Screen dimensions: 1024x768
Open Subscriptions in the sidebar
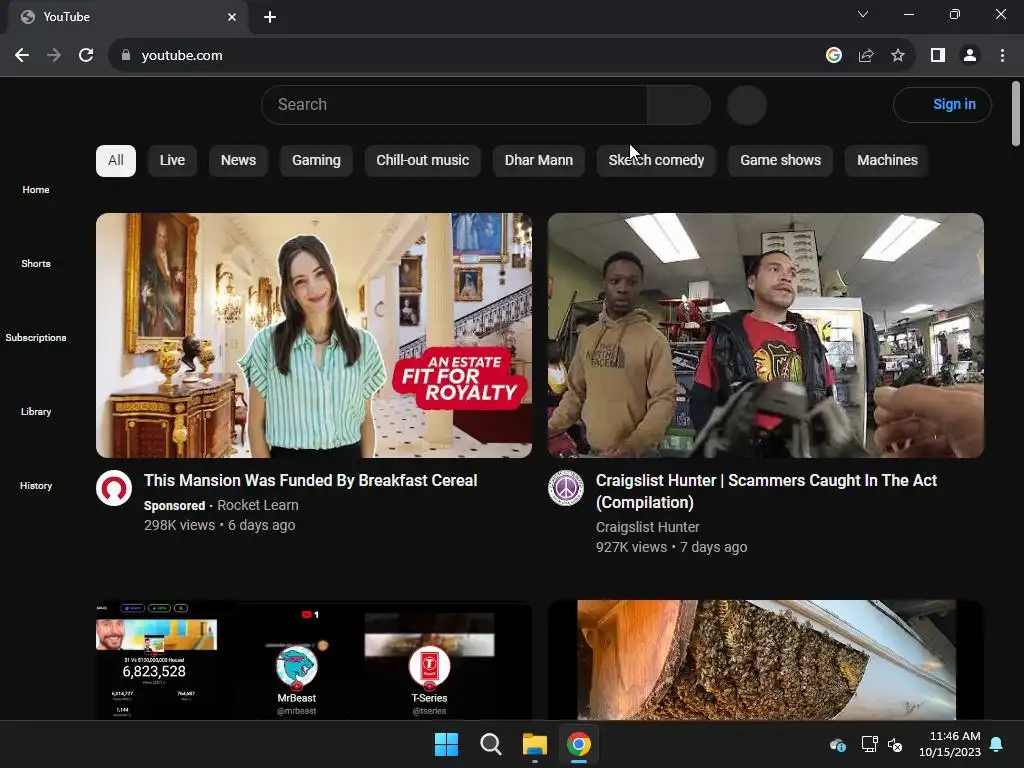point(36,338)
